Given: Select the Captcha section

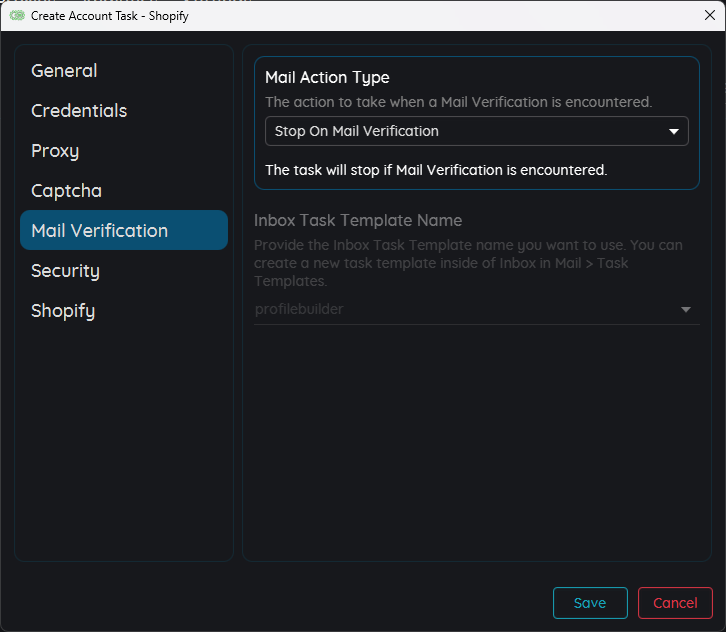Looking at the screenshot, I should click(x=66, y=191).
